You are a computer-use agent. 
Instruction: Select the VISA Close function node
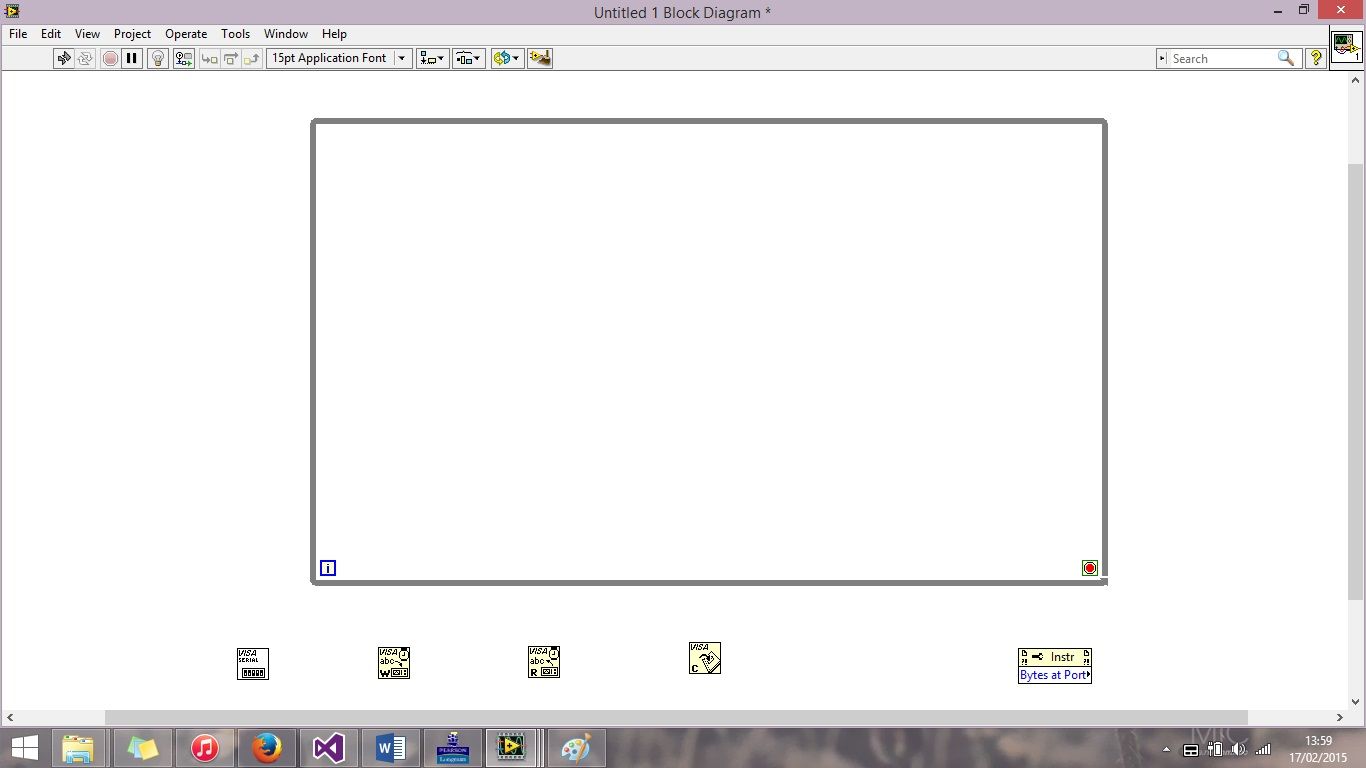704,658
